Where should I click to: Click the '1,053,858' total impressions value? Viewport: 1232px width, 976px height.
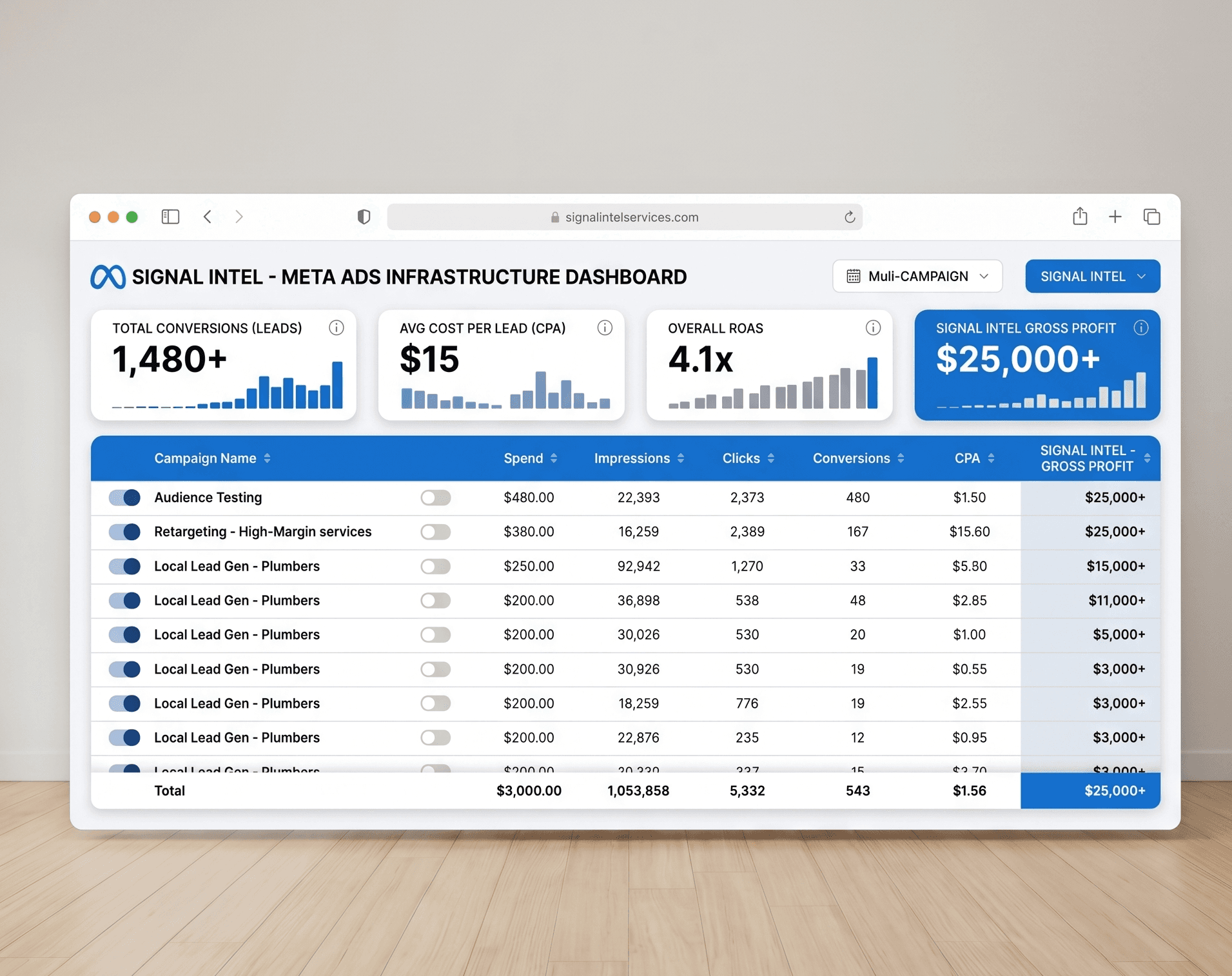coord(638,791)
